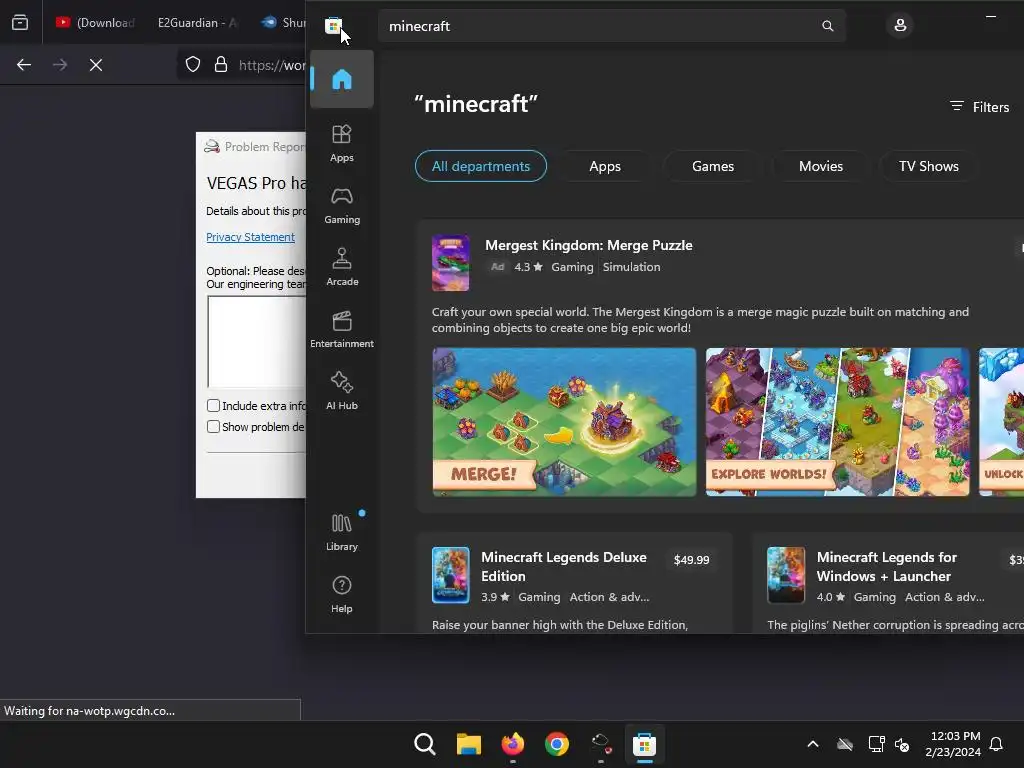Click the network display tray icon
The height and width of the screenshot is (768, 1024).
point(876,744)
